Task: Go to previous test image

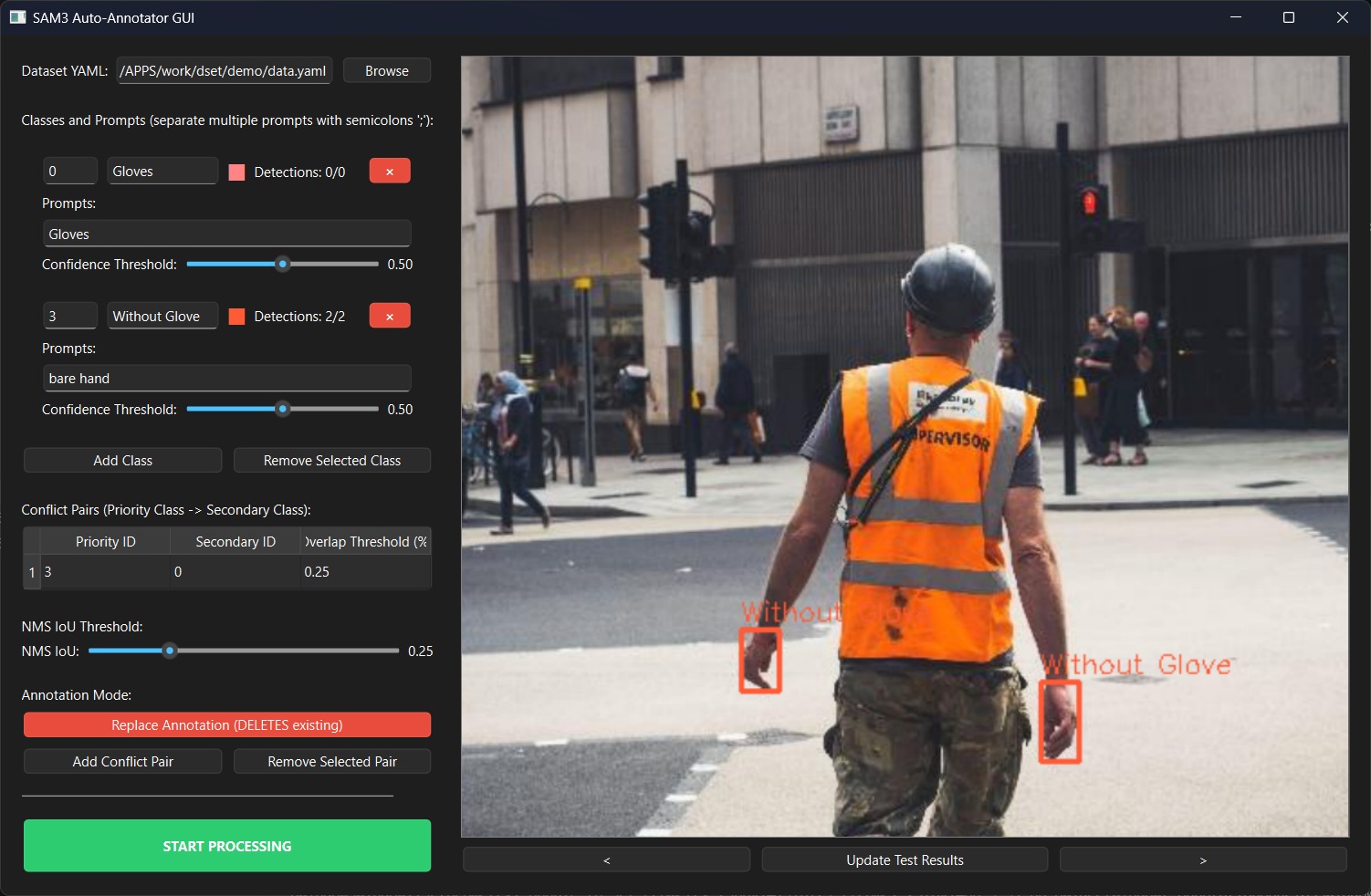Action: [x=607, y=860]
